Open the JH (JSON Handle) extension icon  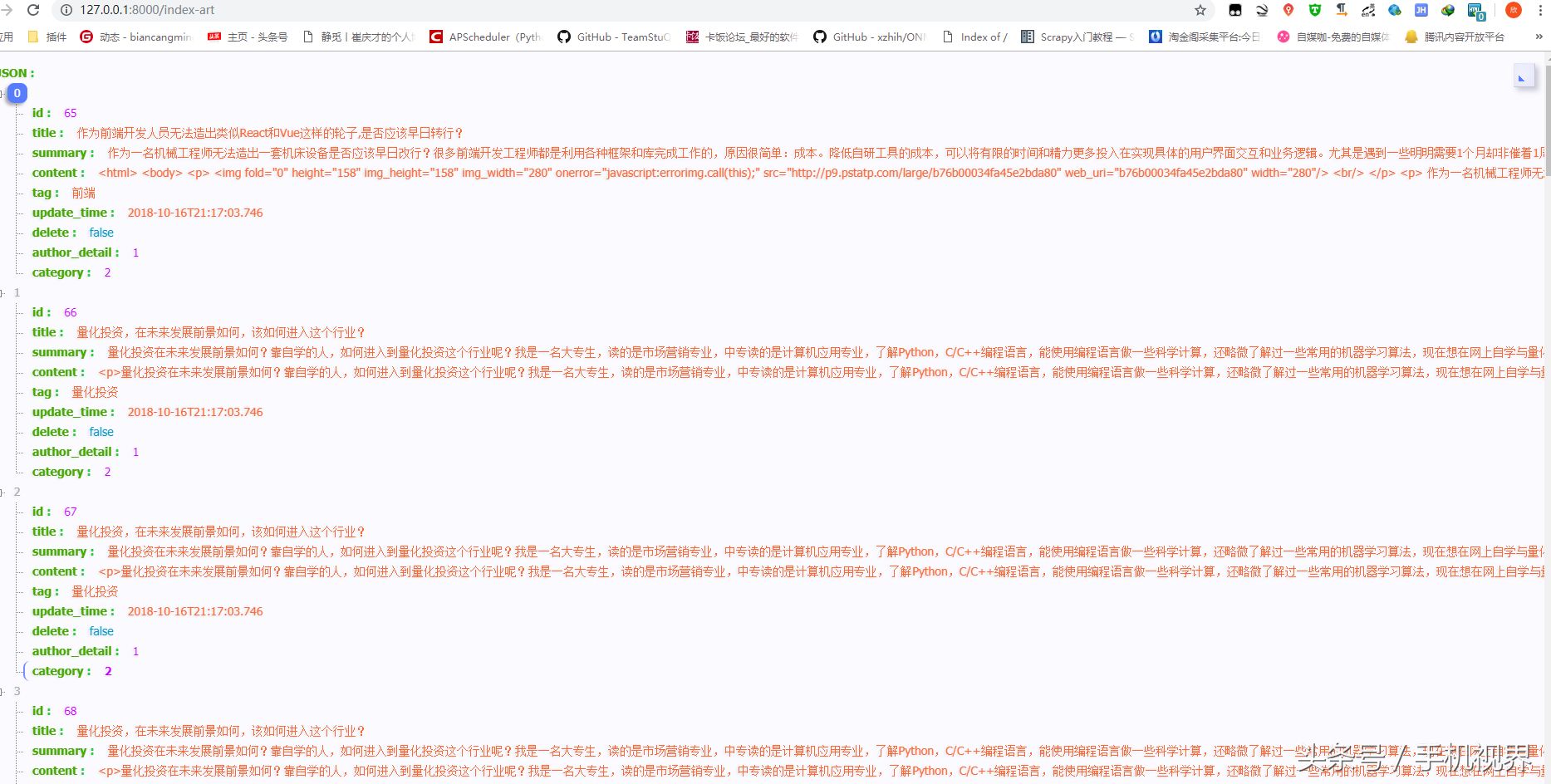pyautogui.click(x=1421, y=11)
